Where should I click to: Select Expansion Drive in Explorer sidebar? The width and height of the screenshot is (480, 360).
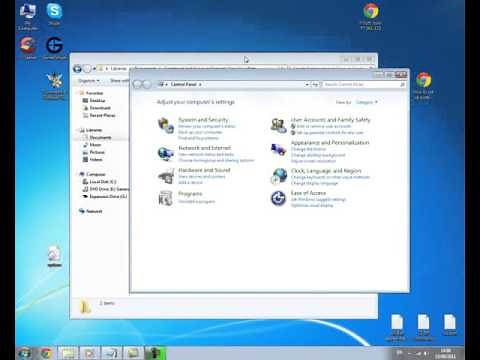point(105,196)
